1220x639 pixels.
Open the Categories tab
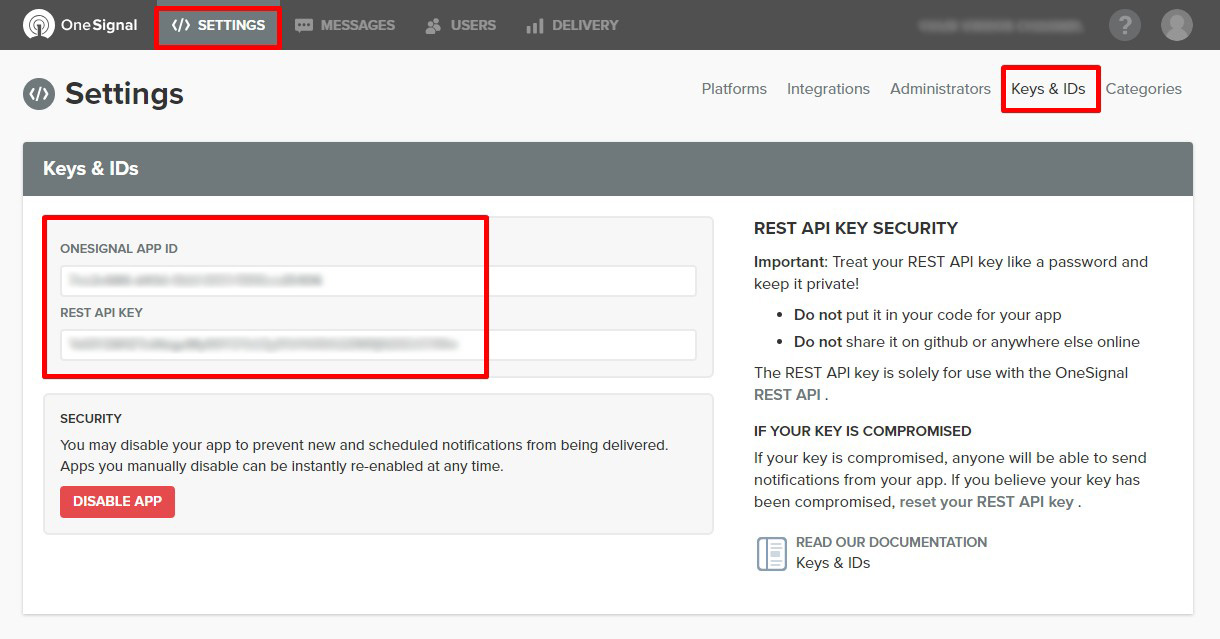pos(1143,89)
